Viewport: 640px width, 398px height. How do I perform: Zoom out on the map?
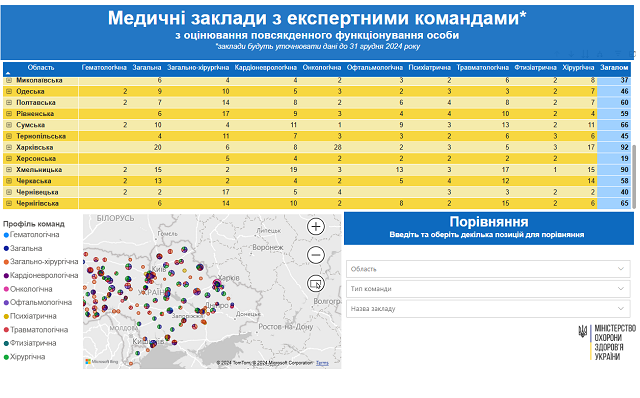316,255
